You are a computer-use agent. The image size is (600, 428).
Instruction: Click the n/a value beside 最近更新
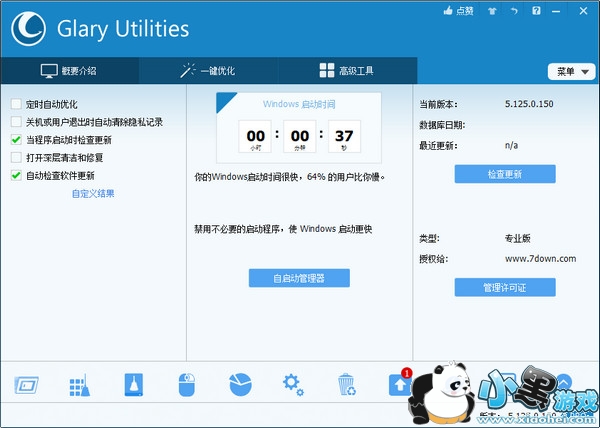[x=511, y=145]
